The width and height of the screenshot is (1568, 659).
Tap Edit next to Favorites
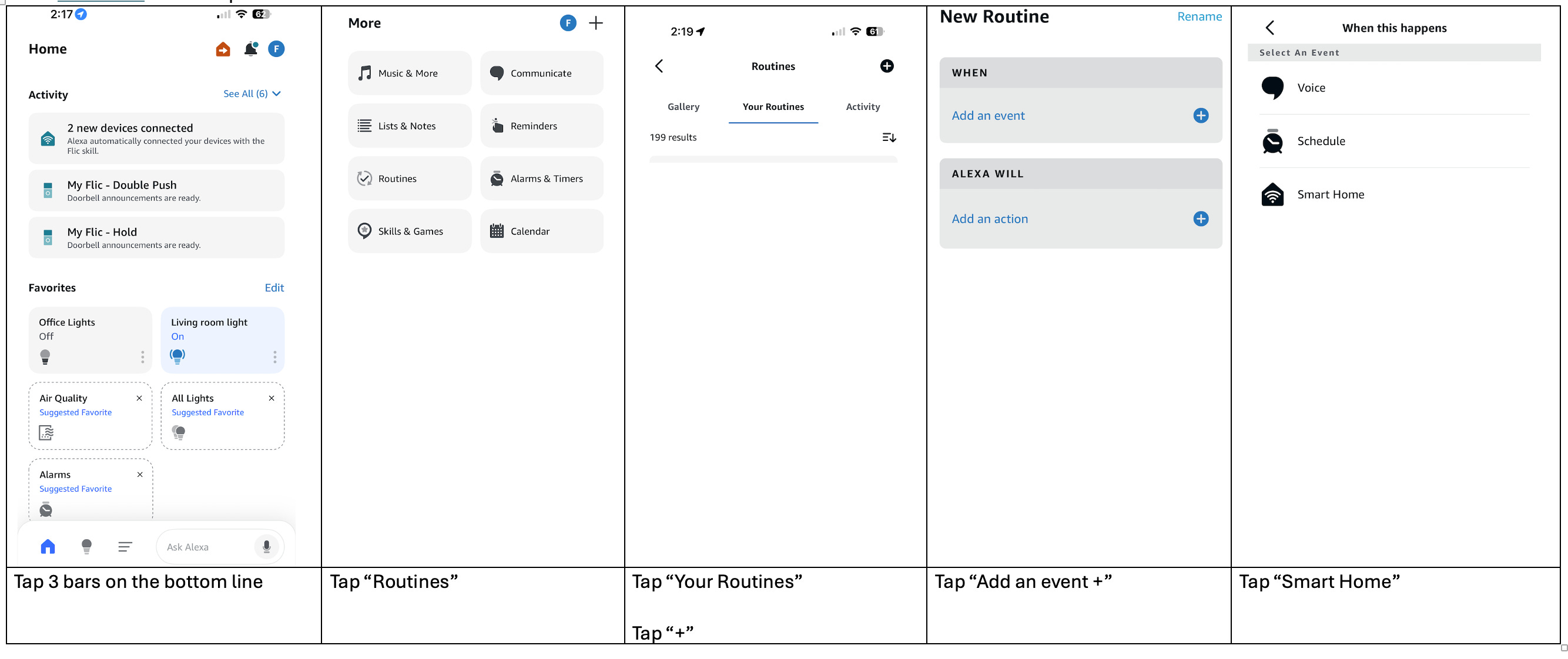pyautogui.click(x=274, y=288)
